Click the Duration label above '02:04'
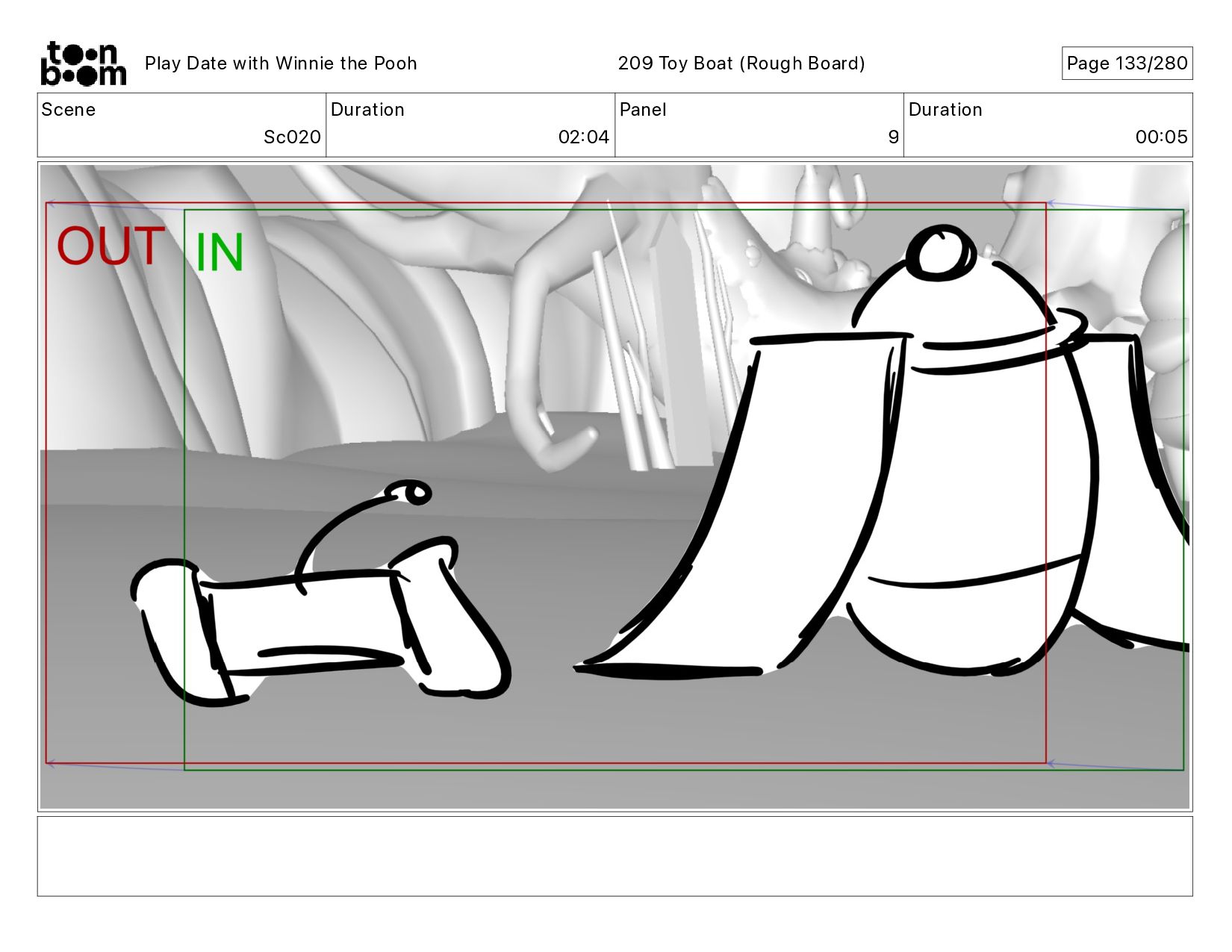Viewport: 1232px width, 952px height. coord(367,110)
